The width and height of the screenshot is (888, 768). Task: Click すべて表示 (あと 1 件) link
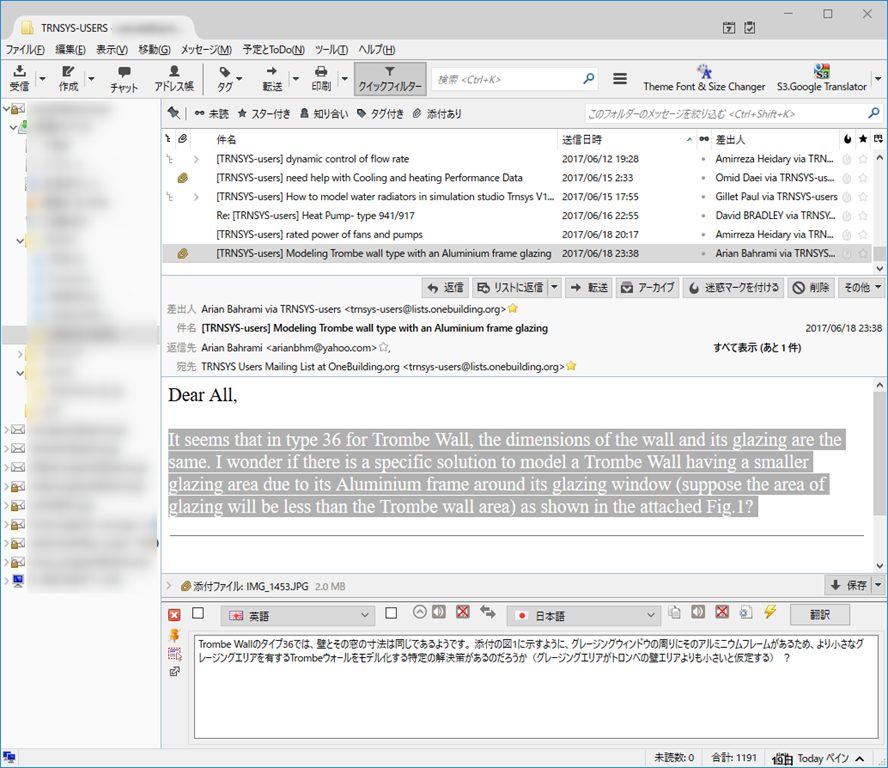click(x=757, y=348)
